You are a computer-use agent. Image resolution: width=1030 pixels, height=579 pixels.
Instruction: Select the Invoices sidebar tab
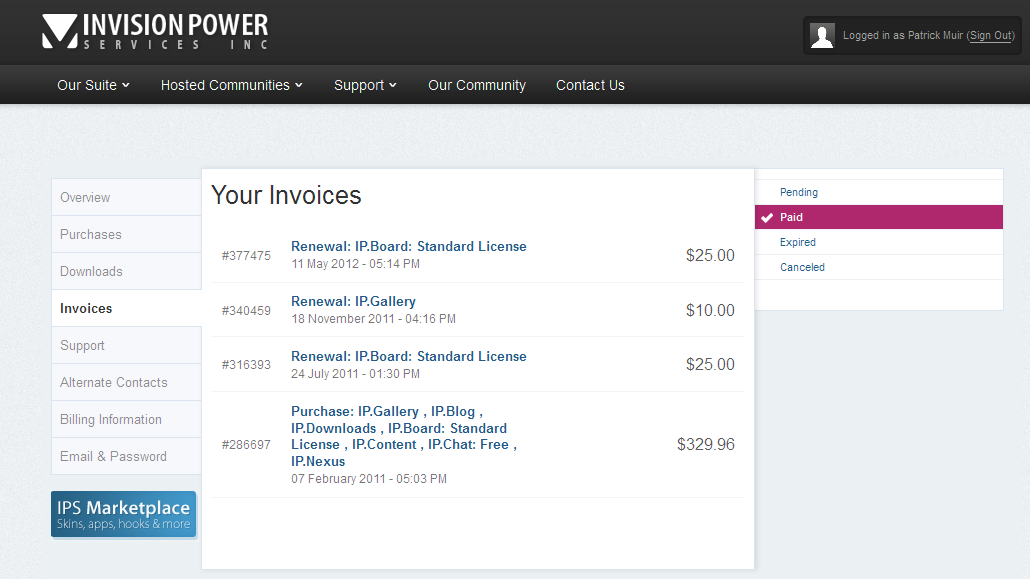click(127, 308)
